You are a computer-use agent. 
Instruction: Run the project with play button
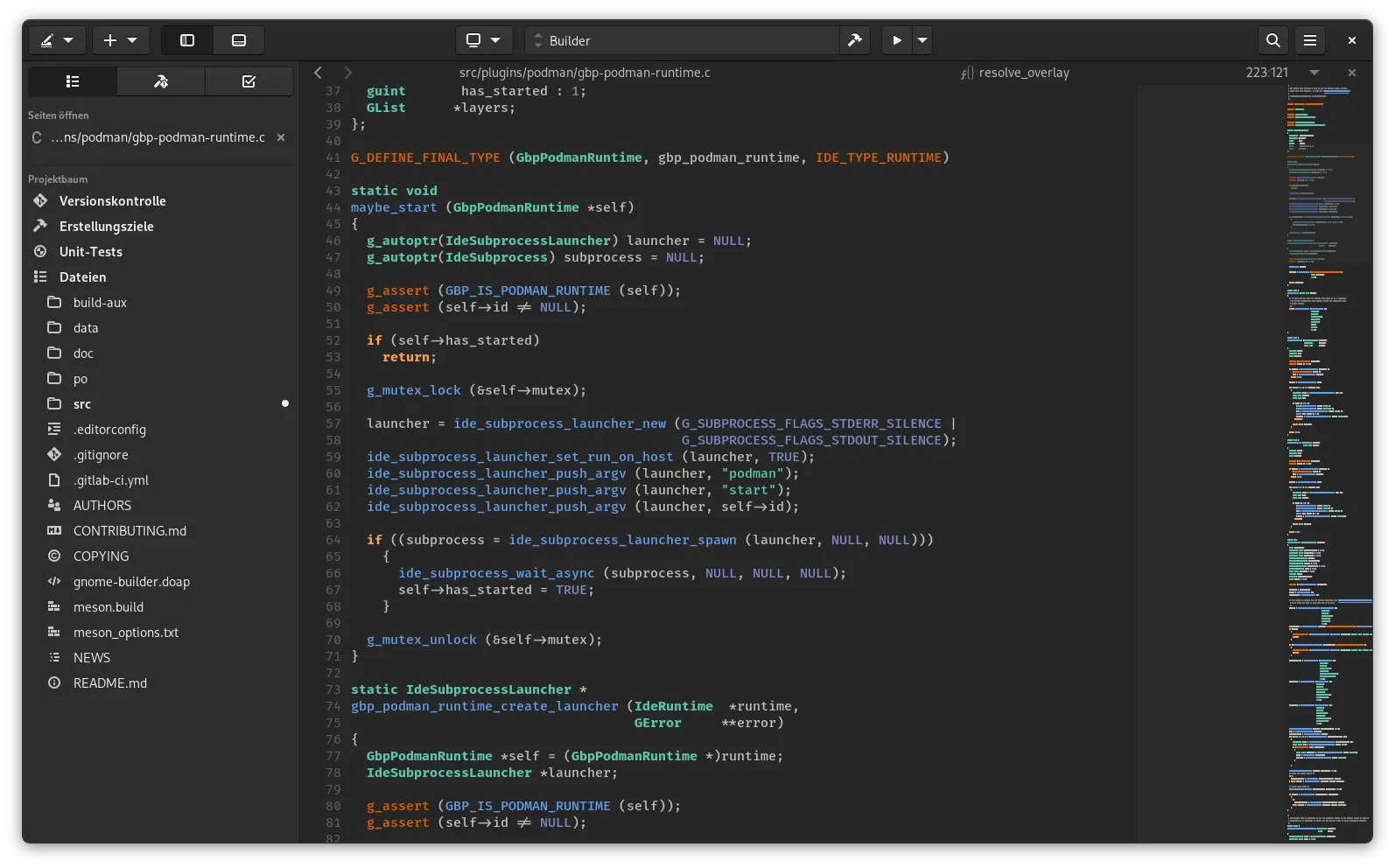tap(896, 40)
